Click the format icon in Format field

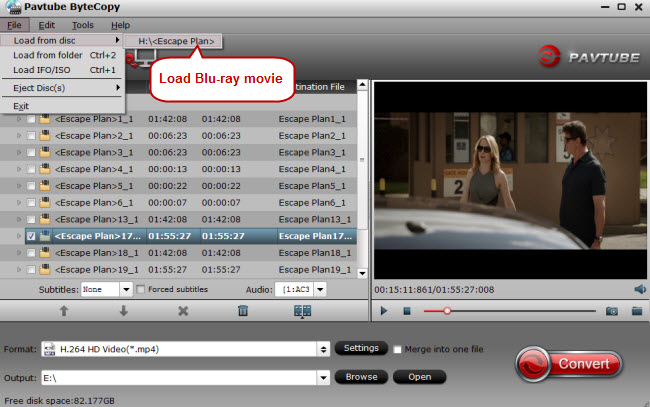coord(50,349)
